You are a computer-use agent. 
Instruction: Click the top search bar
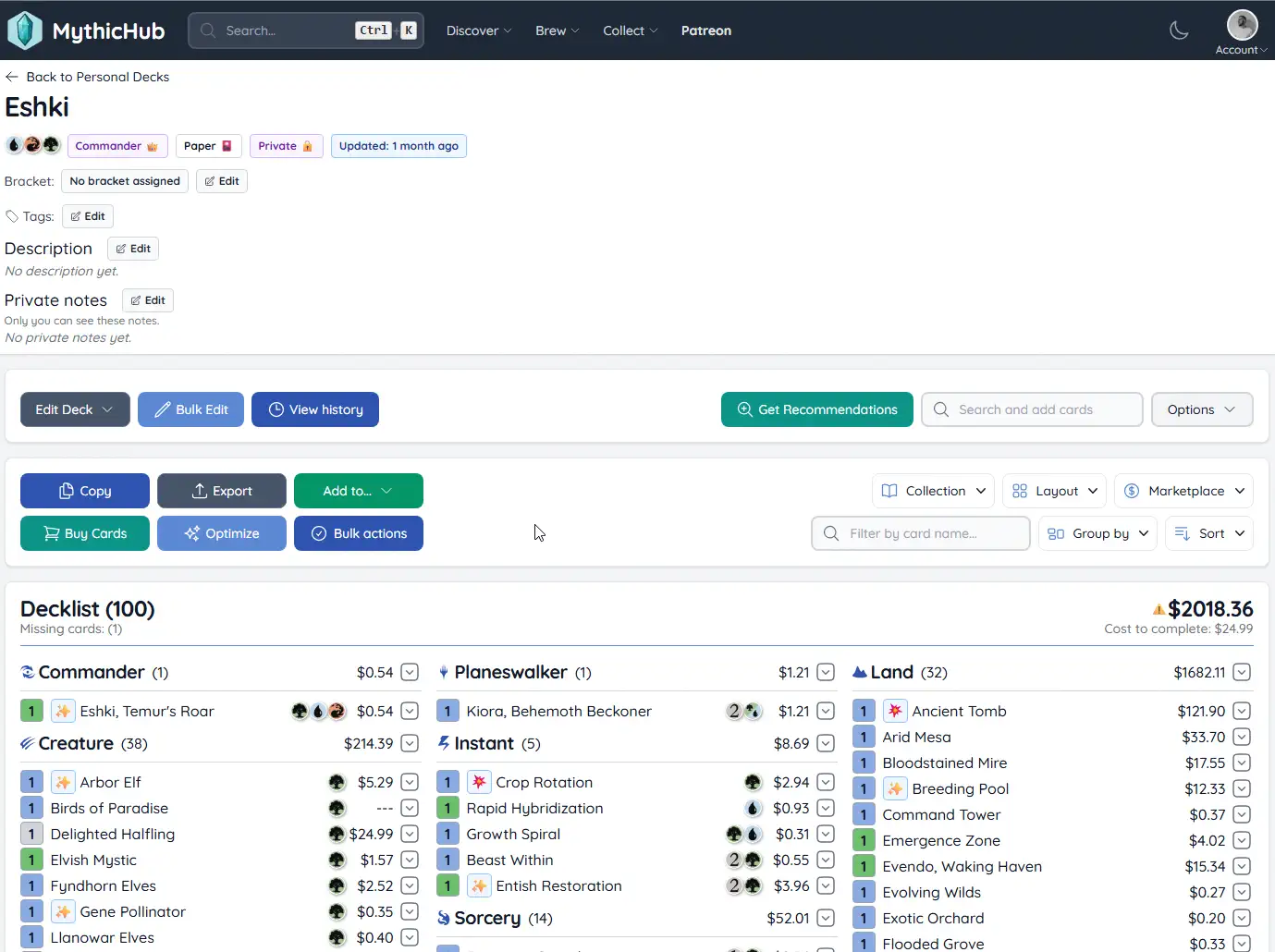[x=306, y=31]
